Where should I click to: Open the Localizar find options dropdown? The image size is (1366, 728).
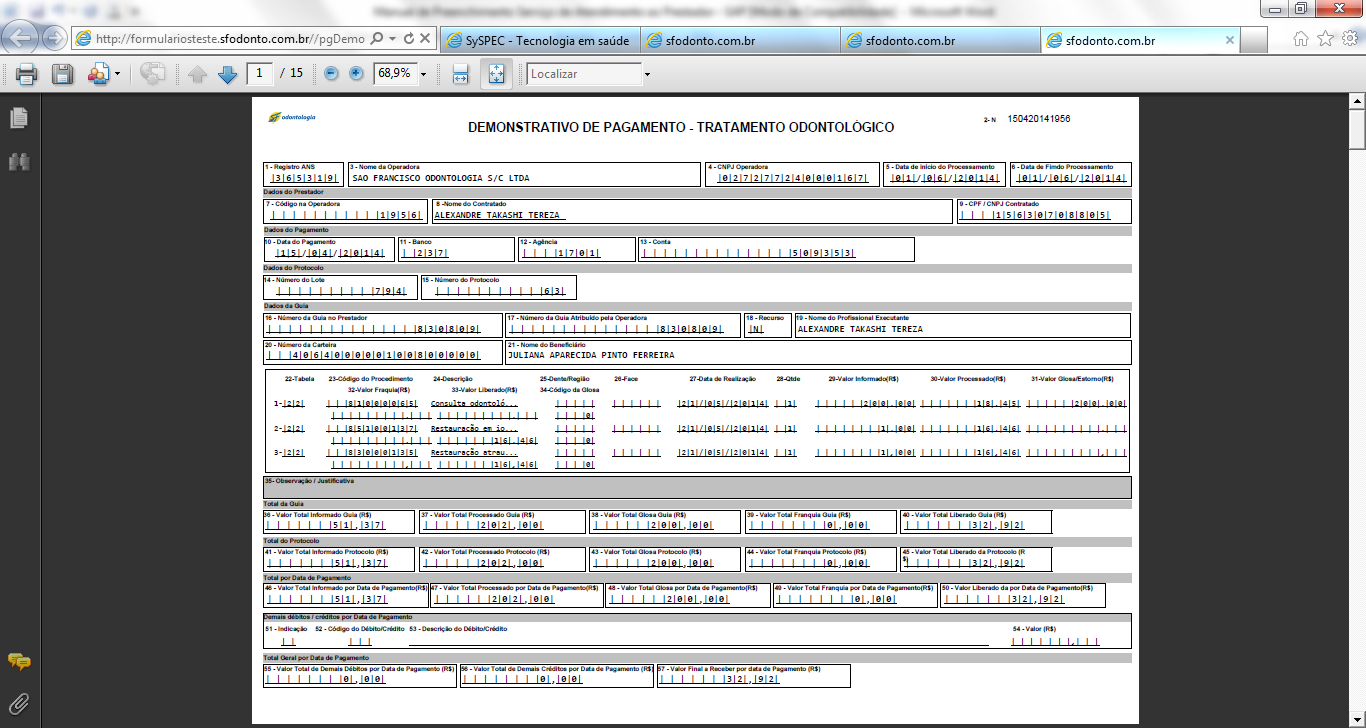coord(647,74)
